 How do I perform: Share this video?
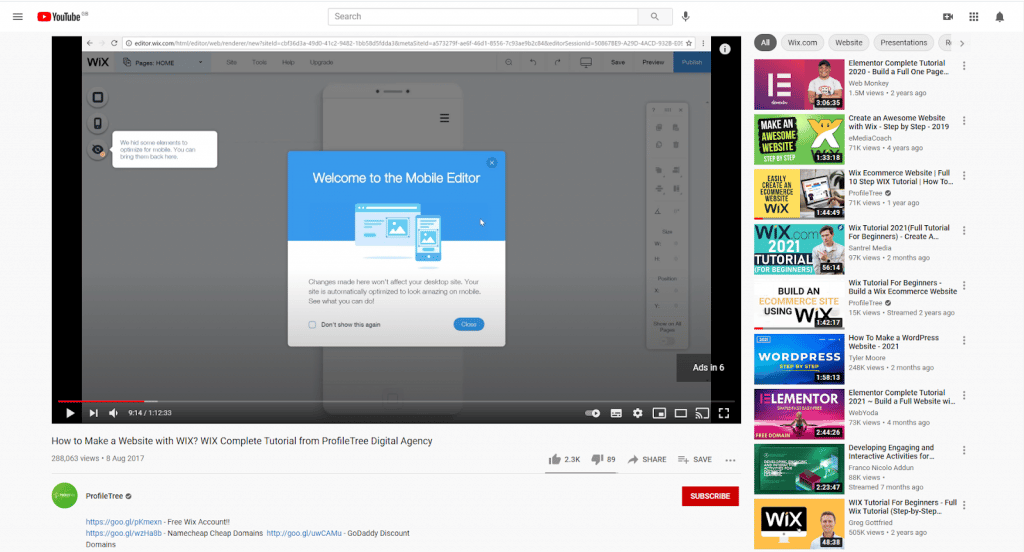click(x=647, y=459)
